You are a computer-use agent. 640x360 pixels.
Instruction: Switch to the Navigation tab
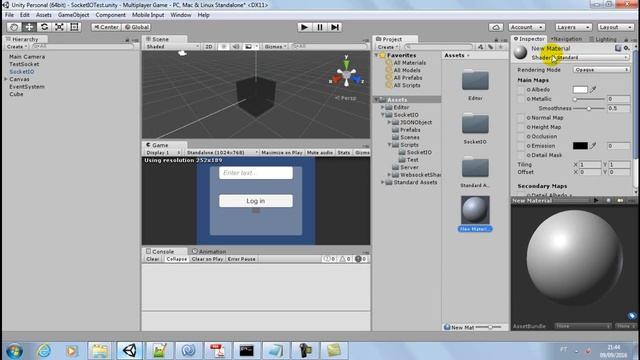[x=567, y=39]
